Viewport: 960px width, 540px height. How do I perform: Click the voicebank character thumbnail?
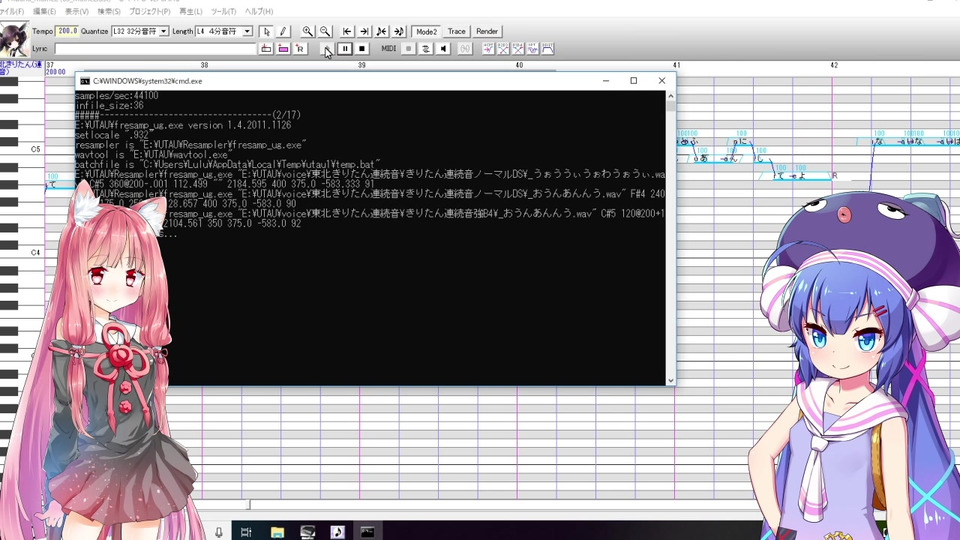pos(15,39)
